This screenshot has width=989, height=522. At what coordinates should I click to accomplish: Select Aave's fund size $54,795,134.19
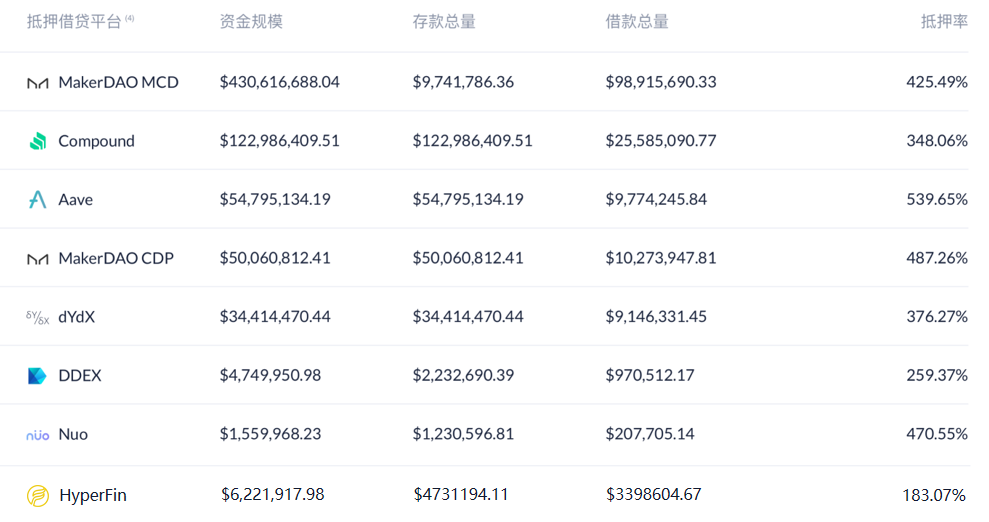coord(275,199)
